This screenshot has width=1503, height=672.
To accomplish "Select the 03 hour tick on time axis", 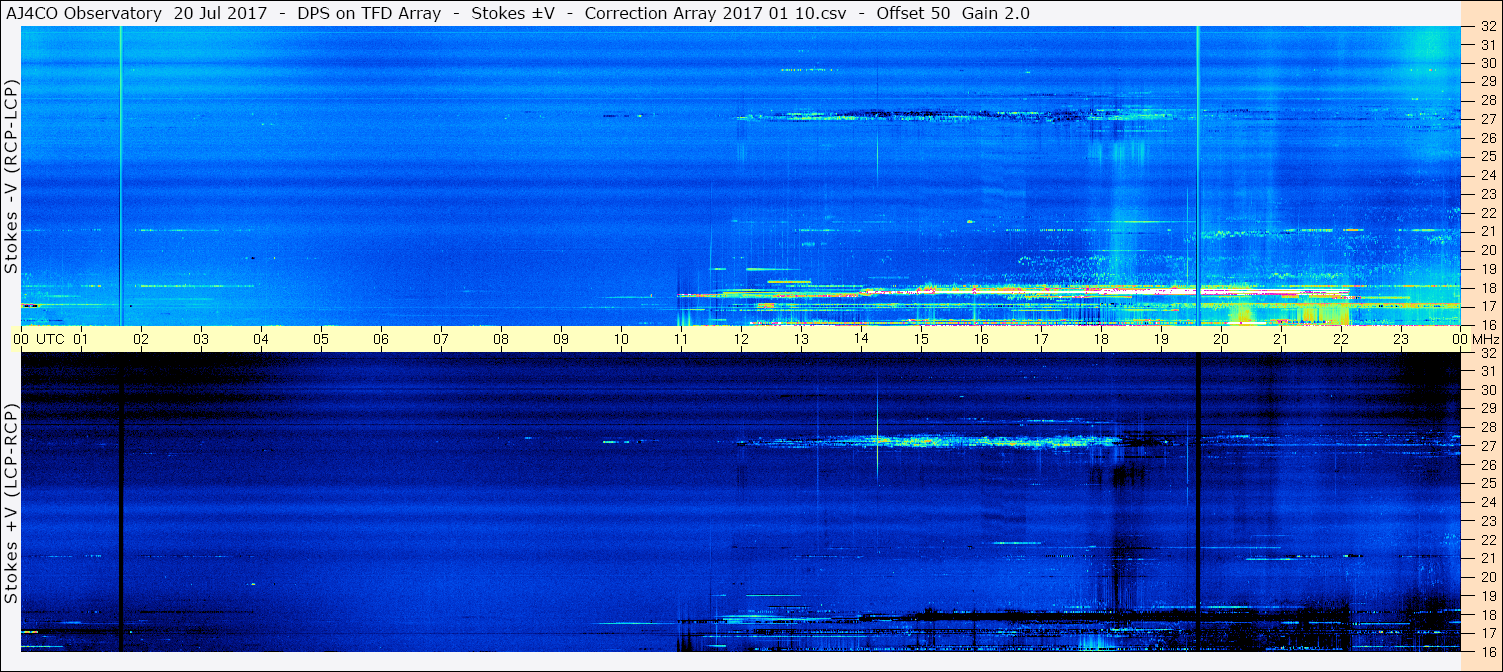I will [201, 339].
